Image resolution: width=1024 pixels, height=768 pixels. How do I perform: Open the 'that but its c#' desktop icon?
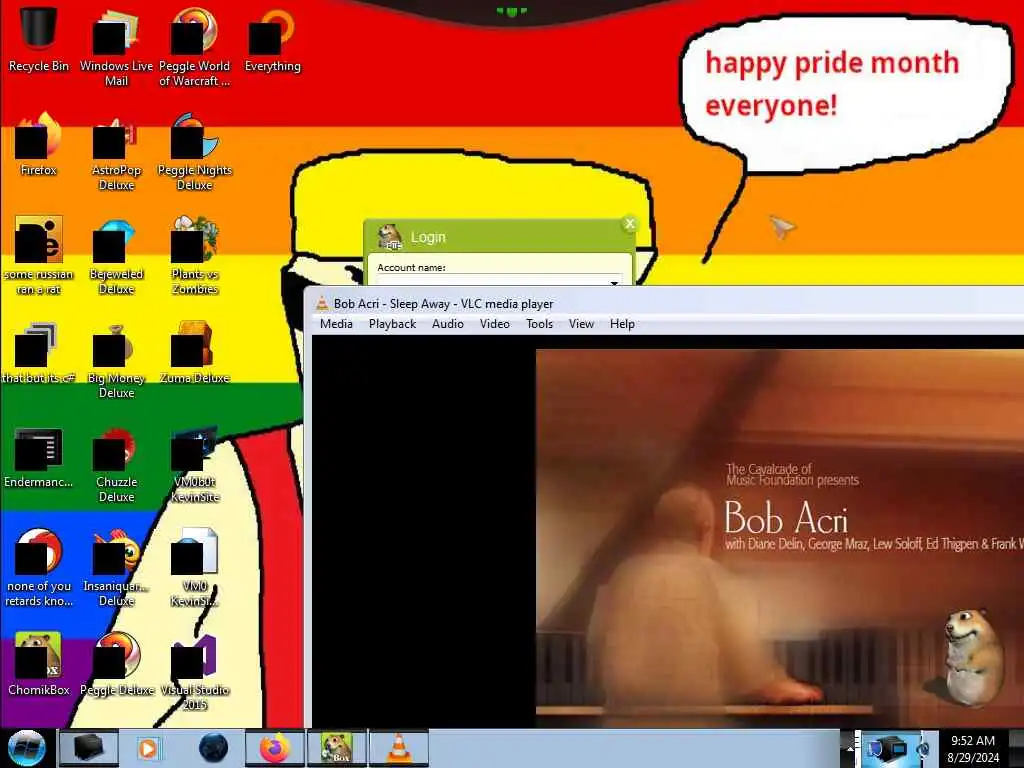tap(38, 353)
